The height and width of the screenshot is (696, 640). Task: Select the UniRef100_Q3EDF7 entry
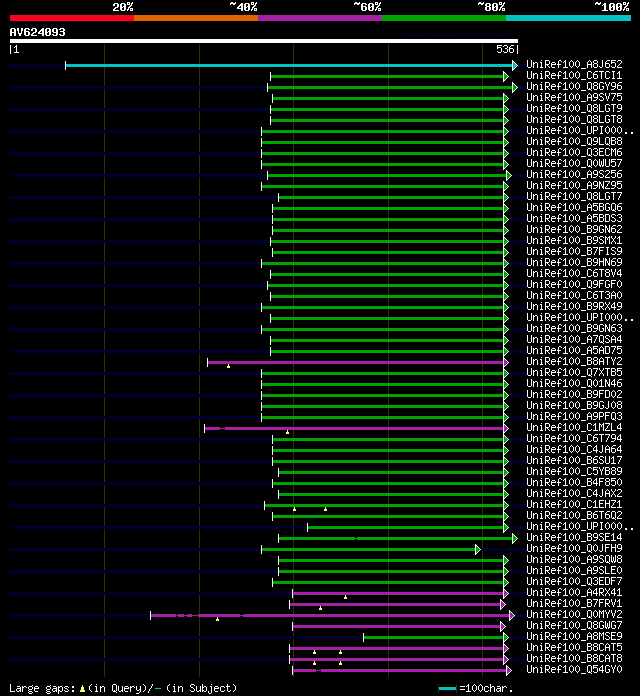[x=574, y=581]
